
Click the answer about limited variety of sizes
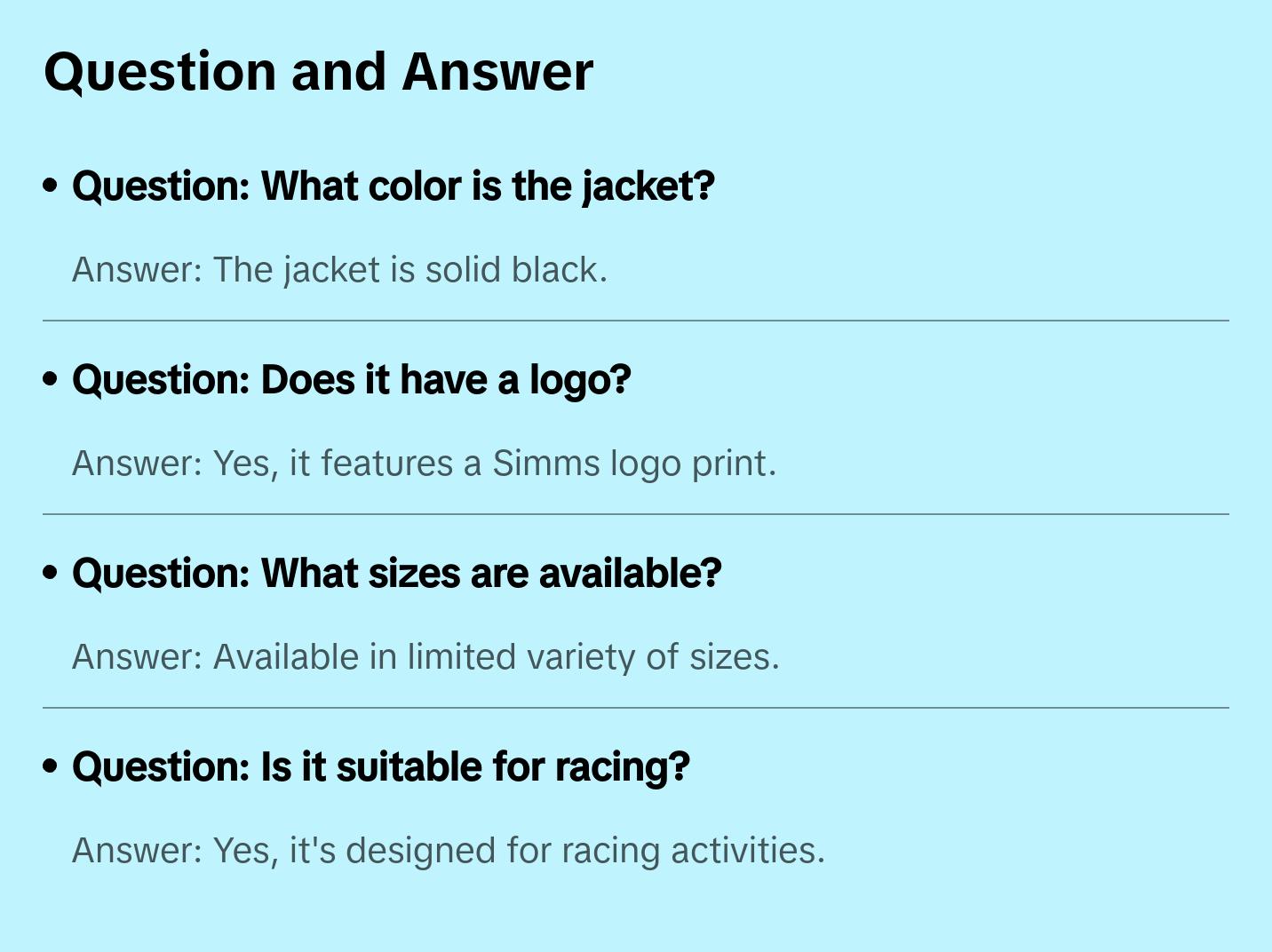(x=425, y=657)
